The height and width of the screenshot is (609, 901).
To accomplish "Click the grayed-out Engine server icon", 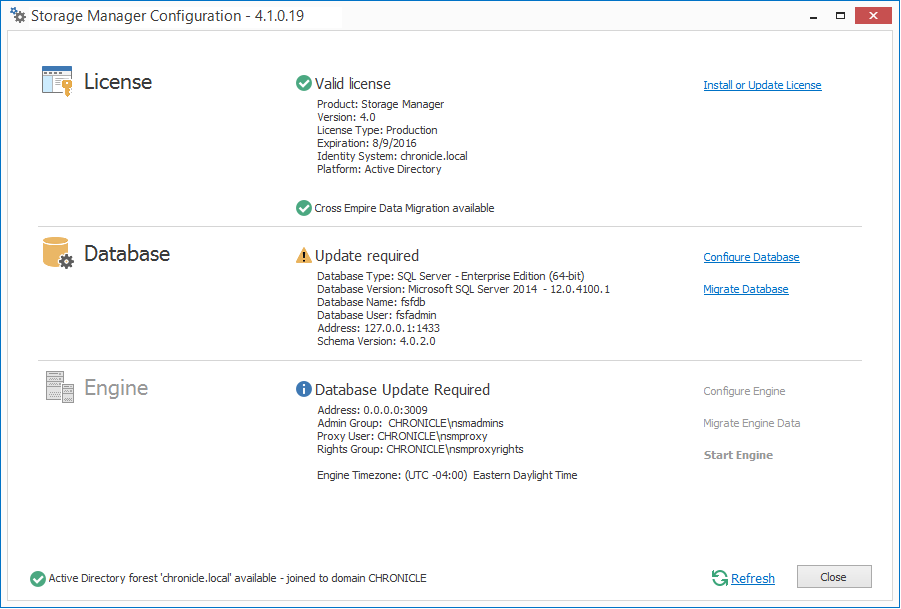I will pyautogui.click(x=60, y=387).
